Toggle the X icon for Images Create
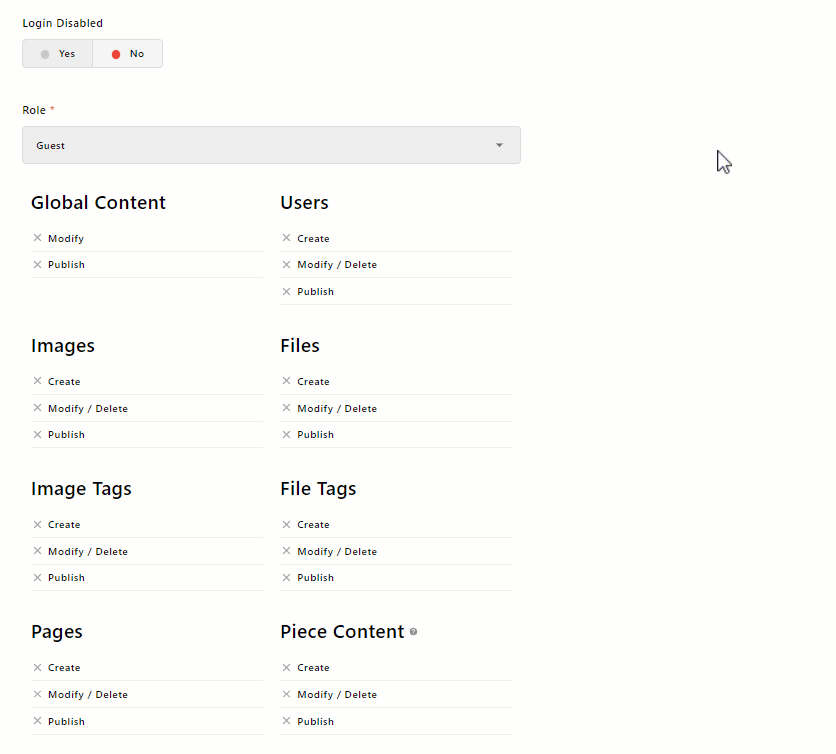836x754 pixels. (x=38, y=382)
